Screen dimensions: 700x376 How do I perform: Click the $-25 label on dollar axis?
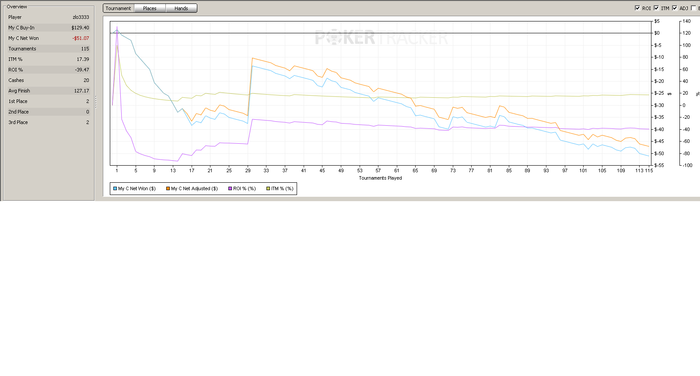(658, 93)
